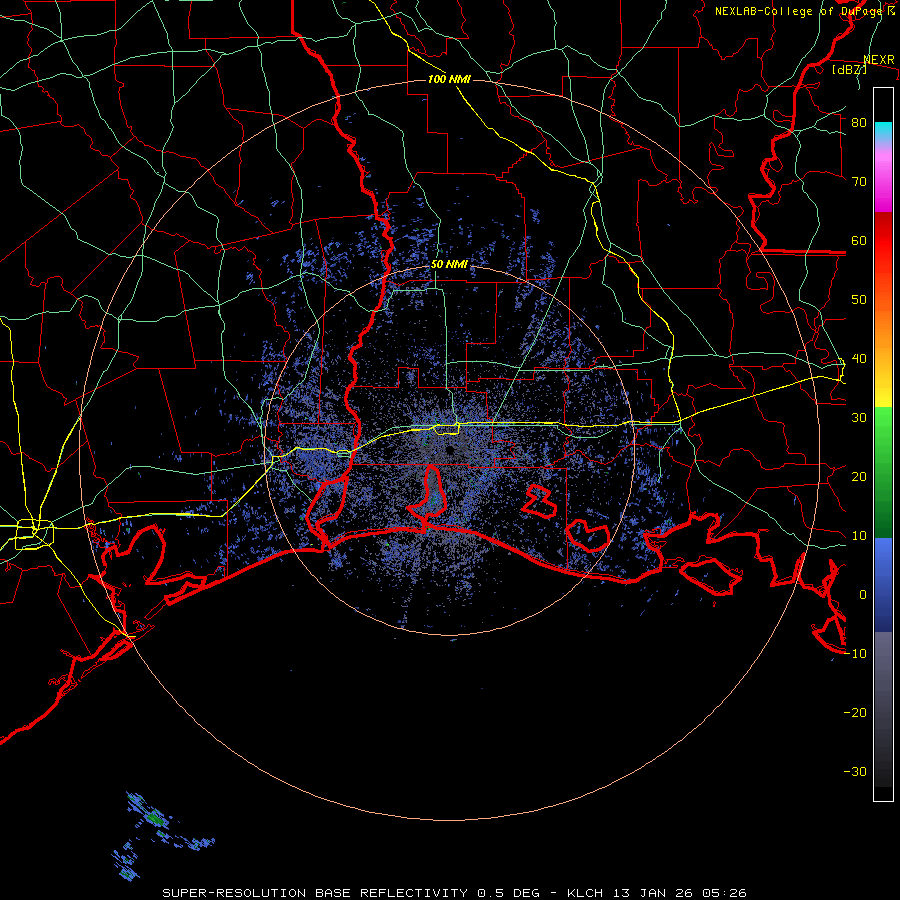
Task: Click the yellow Houston highway loop
Action: tap(34, 534)
